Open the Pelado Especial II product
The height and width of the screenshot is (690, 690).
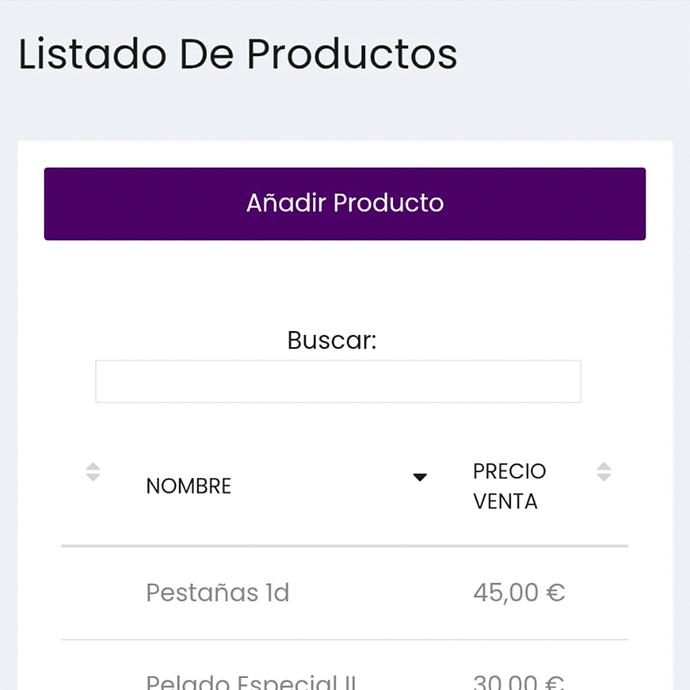point(251,682)
